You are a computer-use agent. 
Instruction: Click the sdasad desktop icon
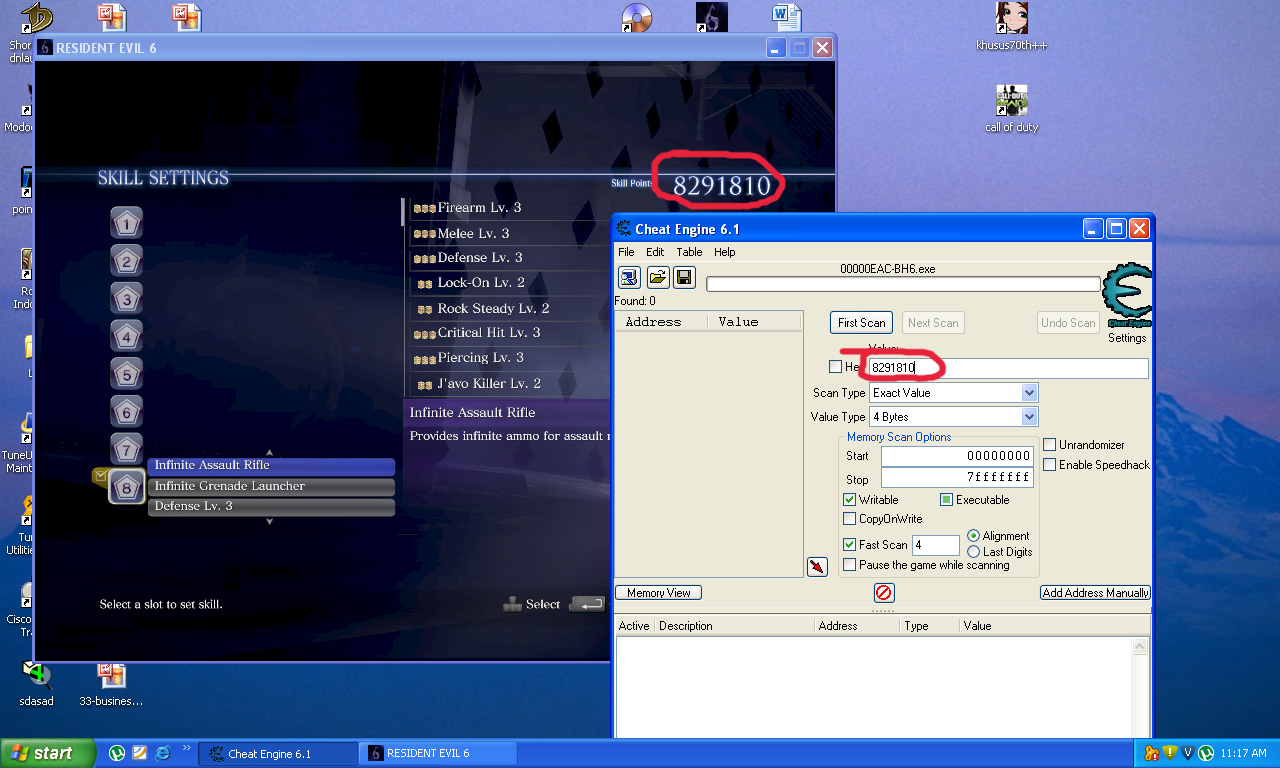(x=36, y=683)
